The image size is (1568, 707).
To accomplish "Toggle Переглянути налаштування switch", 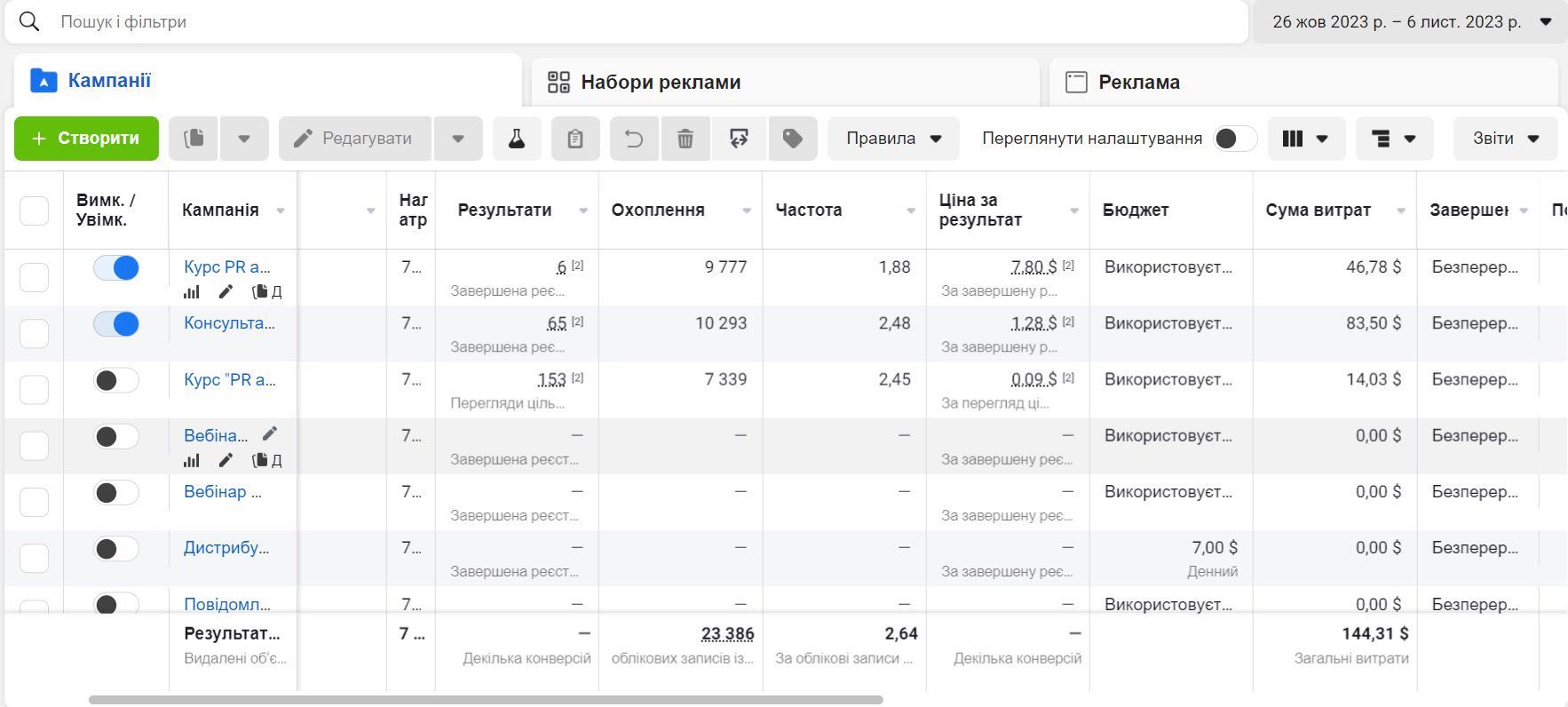I will tap(1235, 139).
